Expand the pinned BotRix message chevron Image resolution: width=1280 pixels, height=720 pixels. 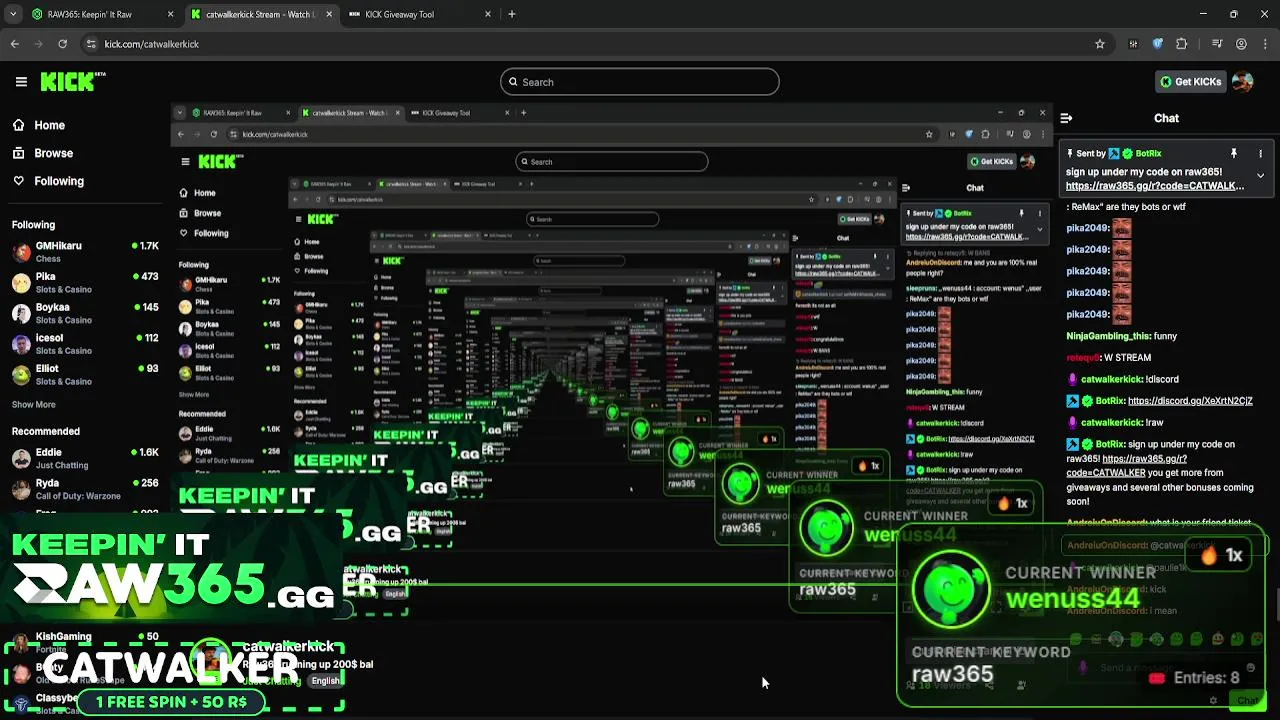(x=1260, y=176)
